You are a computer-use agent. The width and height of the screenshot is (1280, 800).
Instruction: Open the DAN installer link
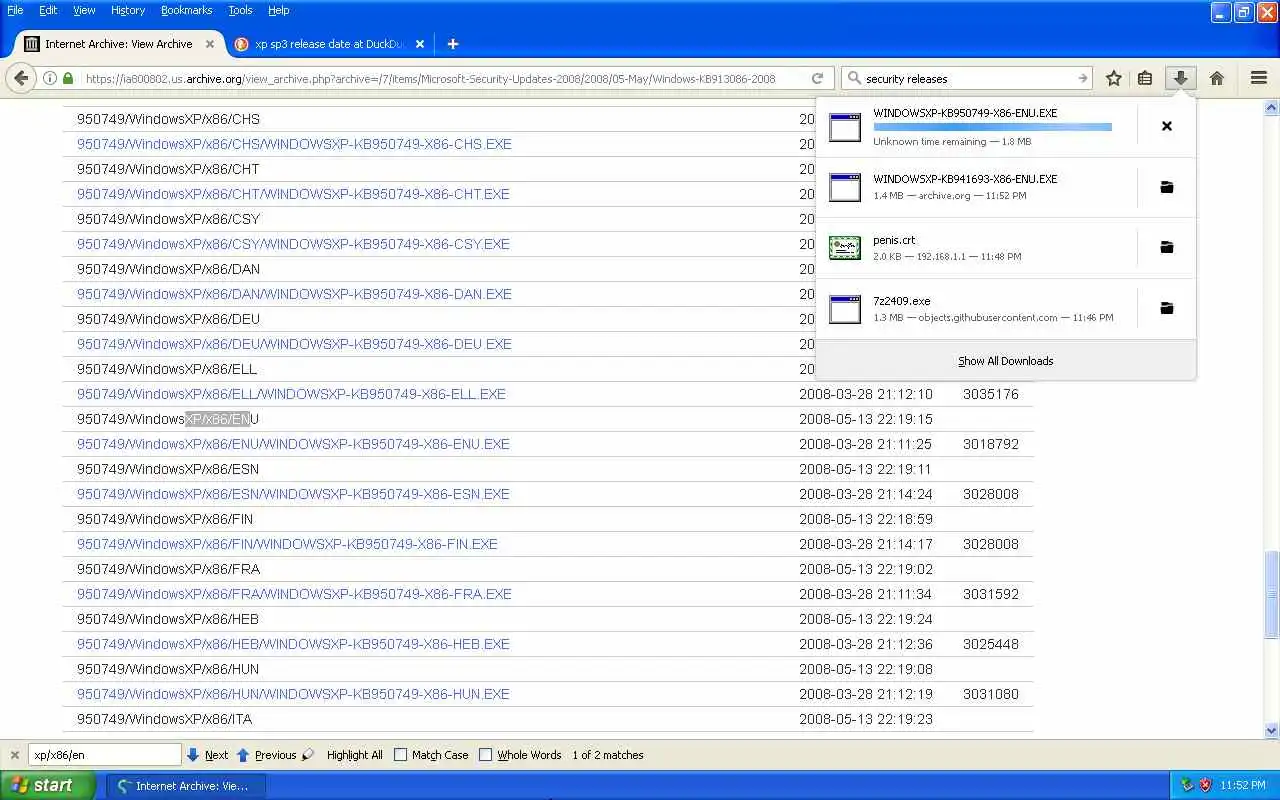pyautogui.click(x=294, y=294)
